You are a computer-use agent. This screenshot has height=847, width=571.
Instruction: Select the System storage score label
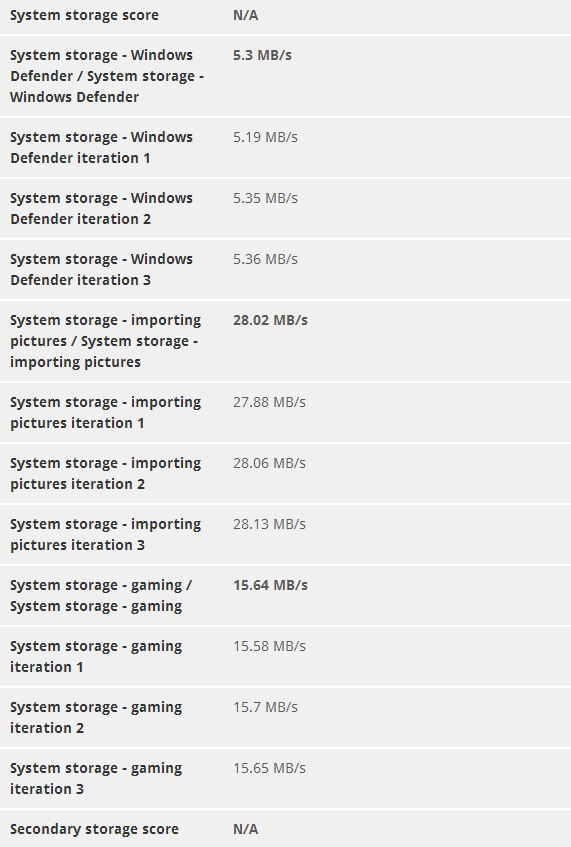click(x=84, y=15)
